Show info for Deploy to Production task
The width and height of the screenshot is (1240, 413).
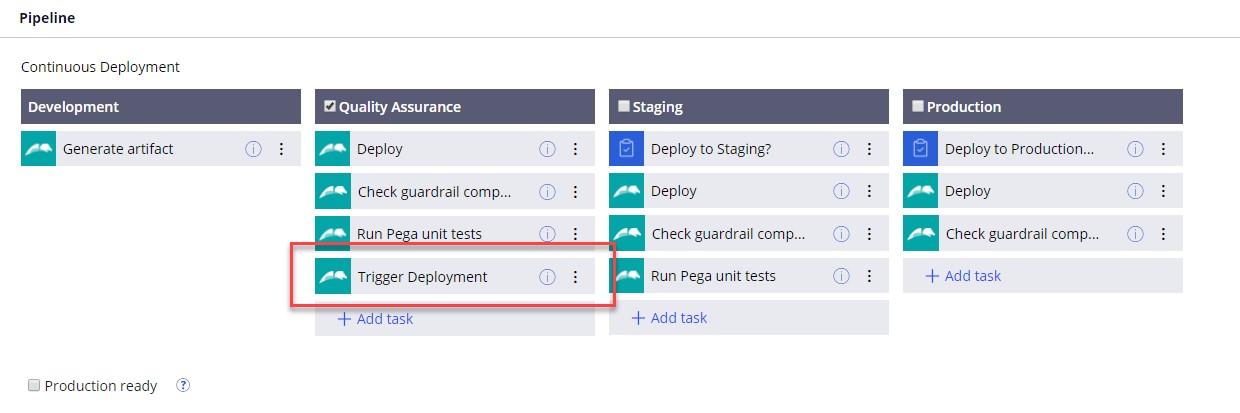(x=1135, y=149)
